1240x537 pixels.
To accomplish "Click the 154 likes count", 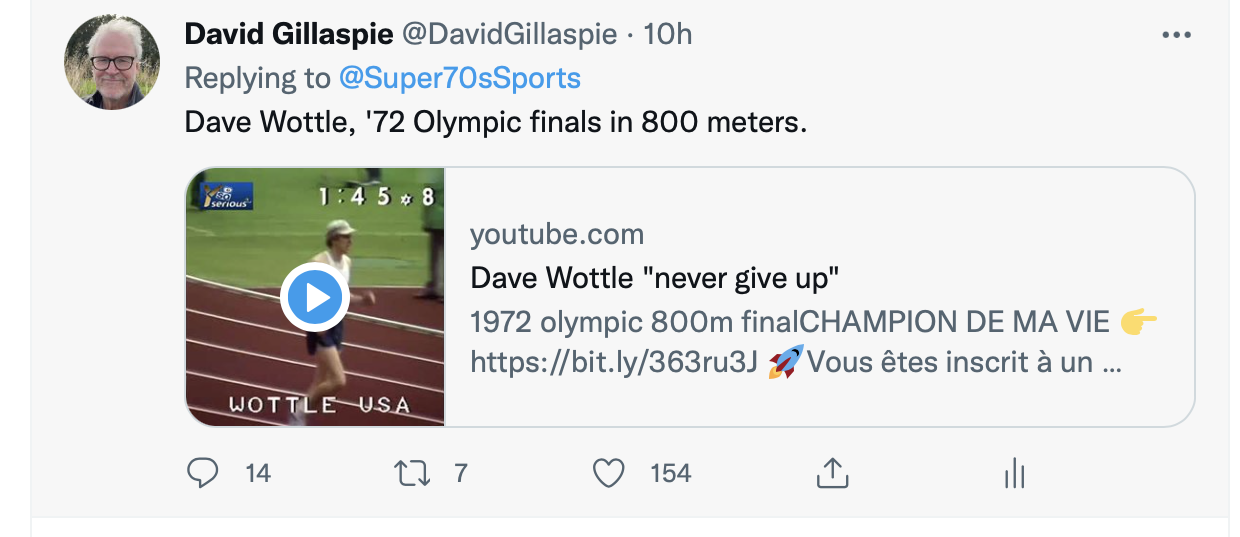I will pos(670,473).
